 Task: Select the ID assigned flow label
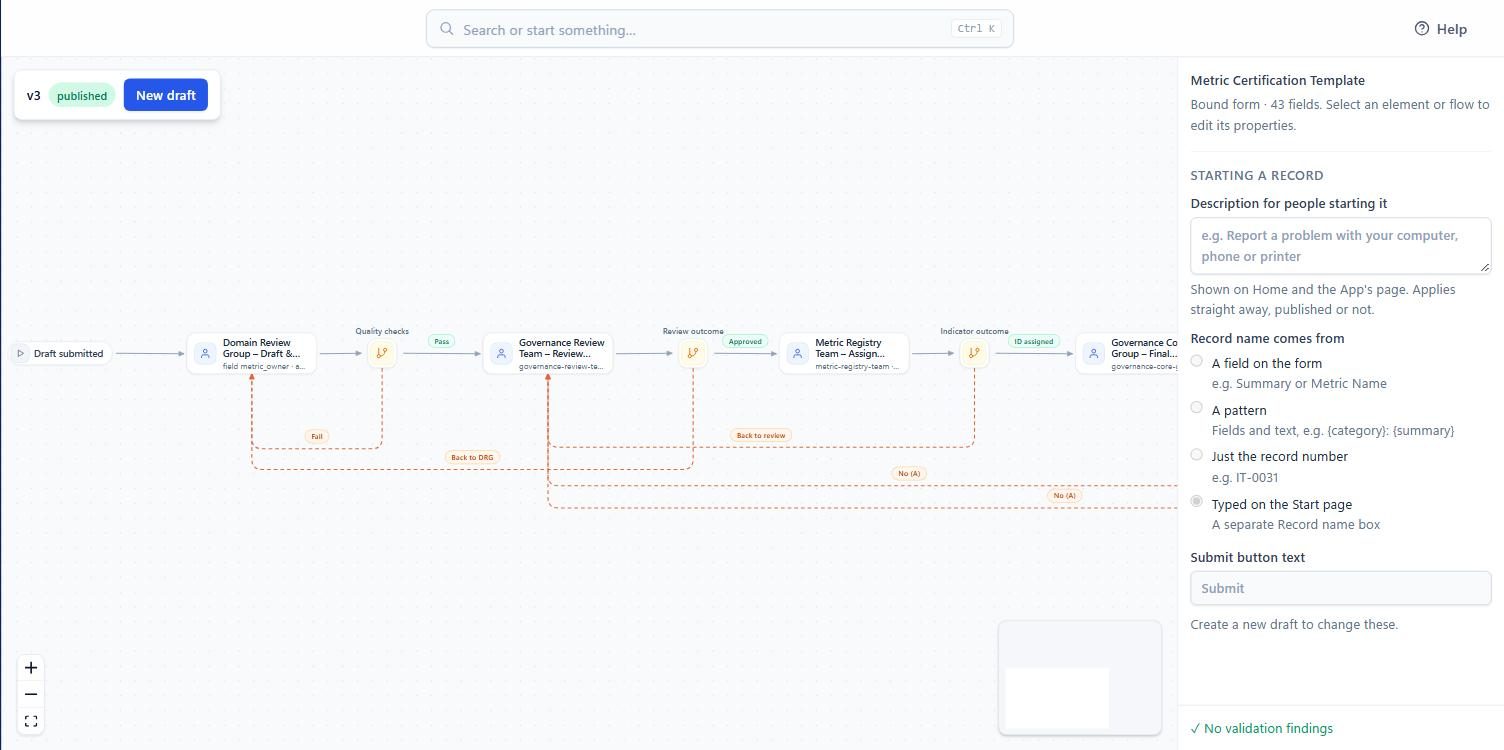click(x=1033, y=341)
